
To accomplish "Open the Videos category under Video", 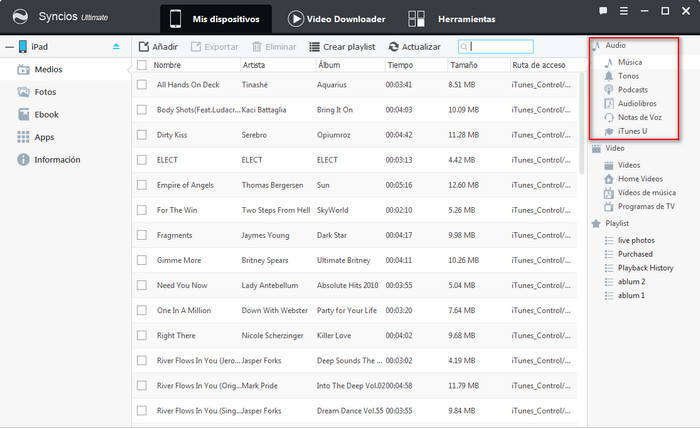I will pyautogui.click(x=629, y=165).
